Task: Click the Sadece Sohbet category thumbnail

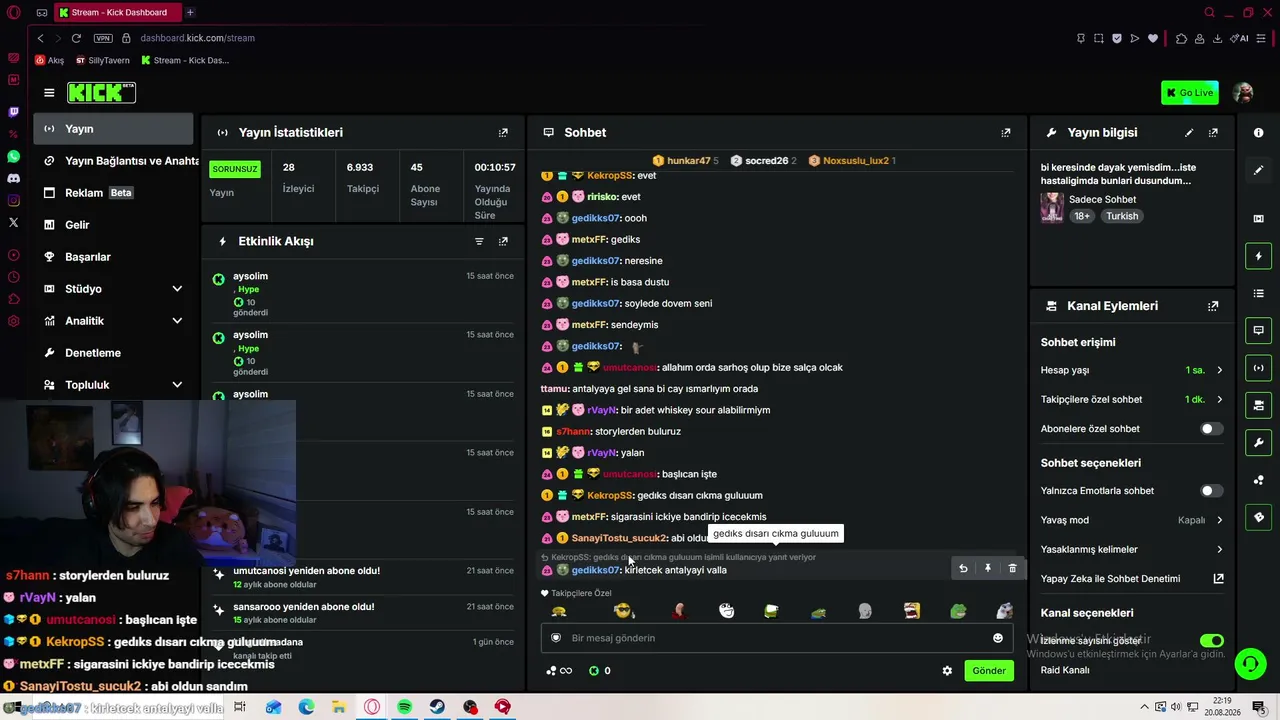Action: tap(1052, 207)
